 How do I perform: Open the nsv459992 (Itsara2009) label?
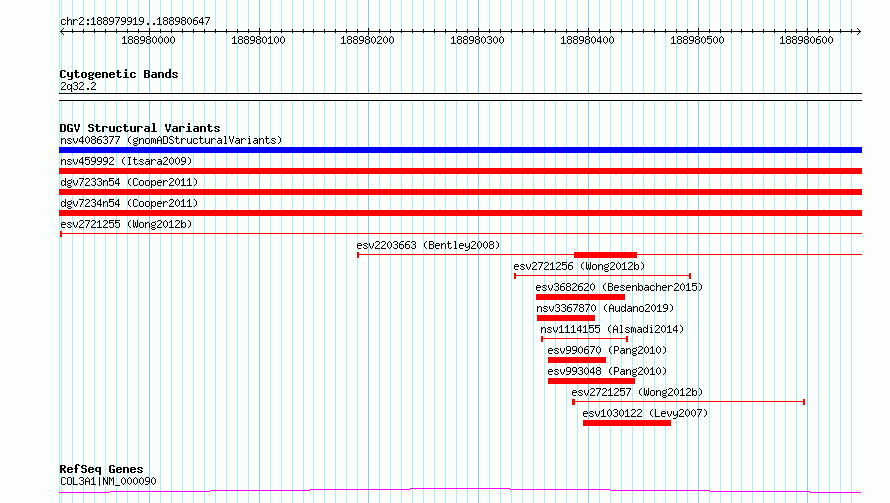tap(126, 161)
